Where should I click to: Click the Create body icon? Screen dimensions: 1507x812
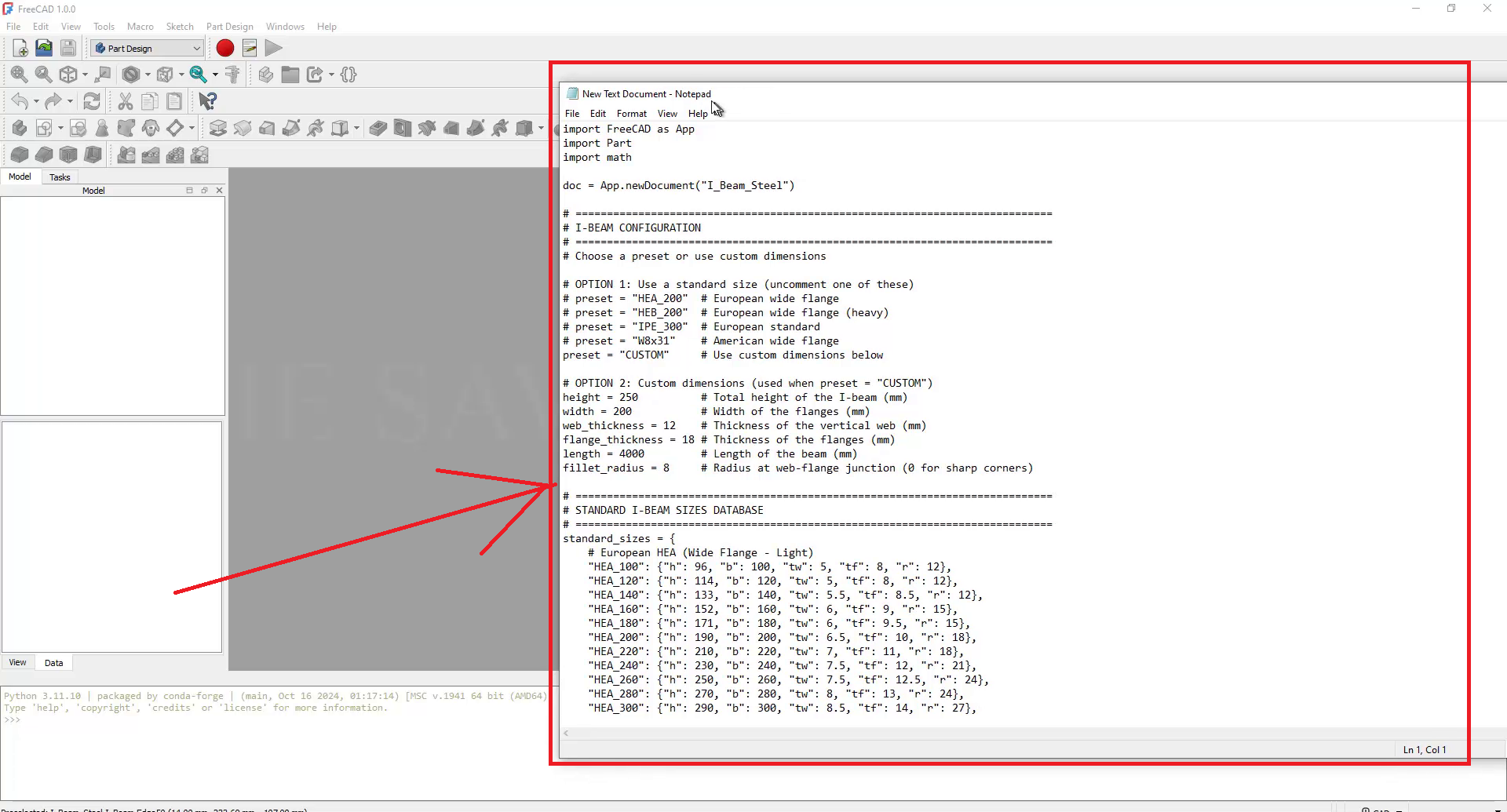point(20,128)
